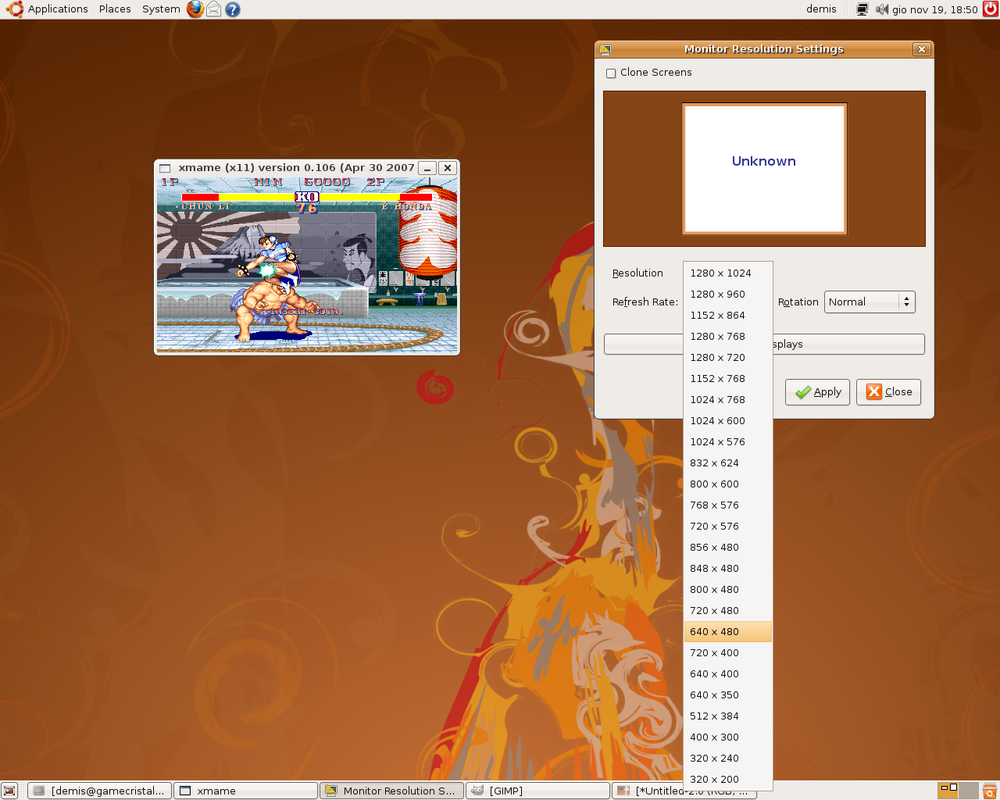Choose 800 × 600 resolution
The width and height of the screenshot is (1000, 800).
click(x=728, y=484)
